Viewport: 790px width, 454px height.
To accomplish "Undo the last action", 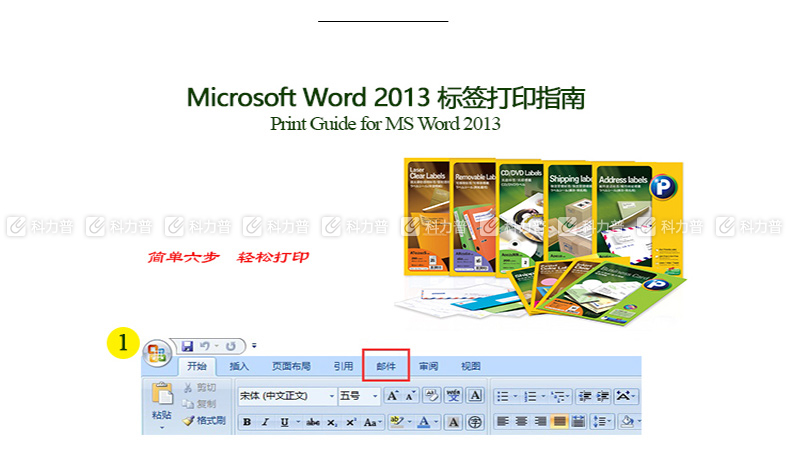I will [205, 346].
